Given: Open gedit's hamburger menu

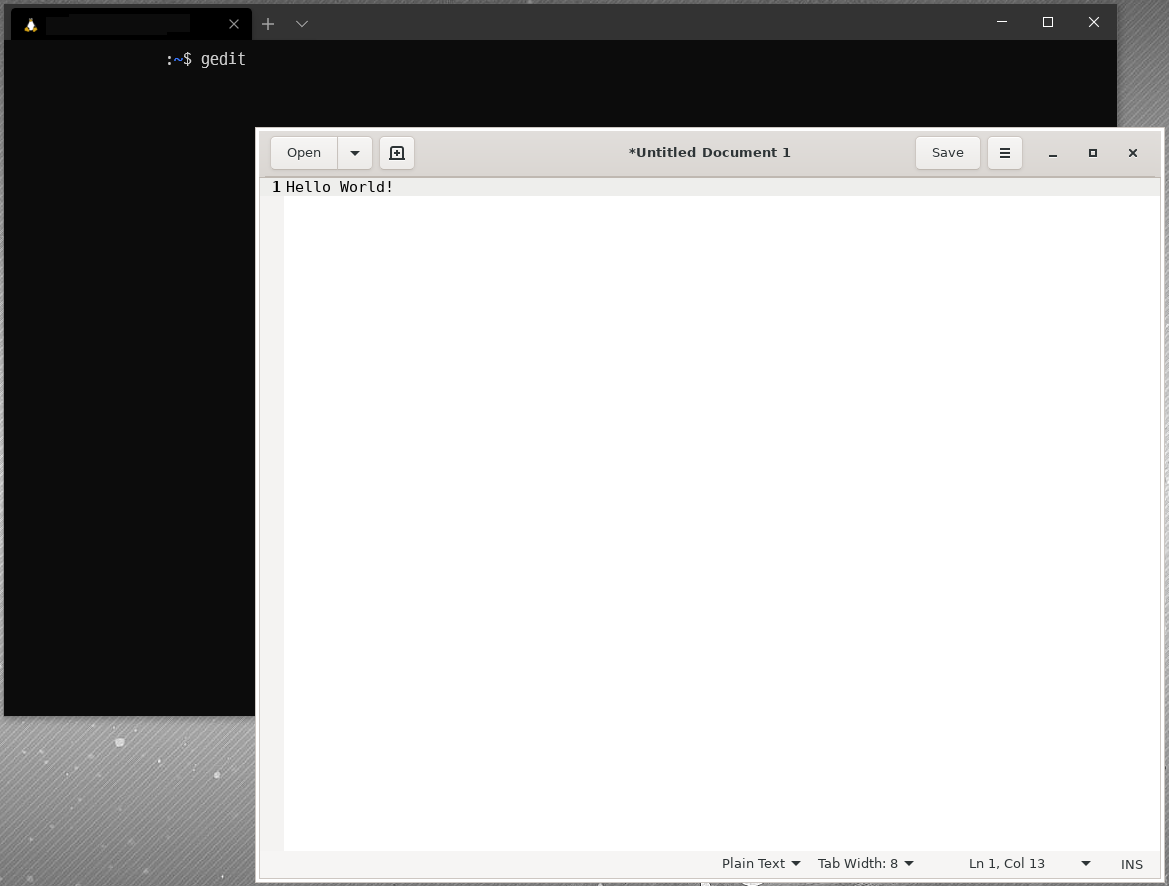Looking at the screenshot, I should coord(1005,153).
